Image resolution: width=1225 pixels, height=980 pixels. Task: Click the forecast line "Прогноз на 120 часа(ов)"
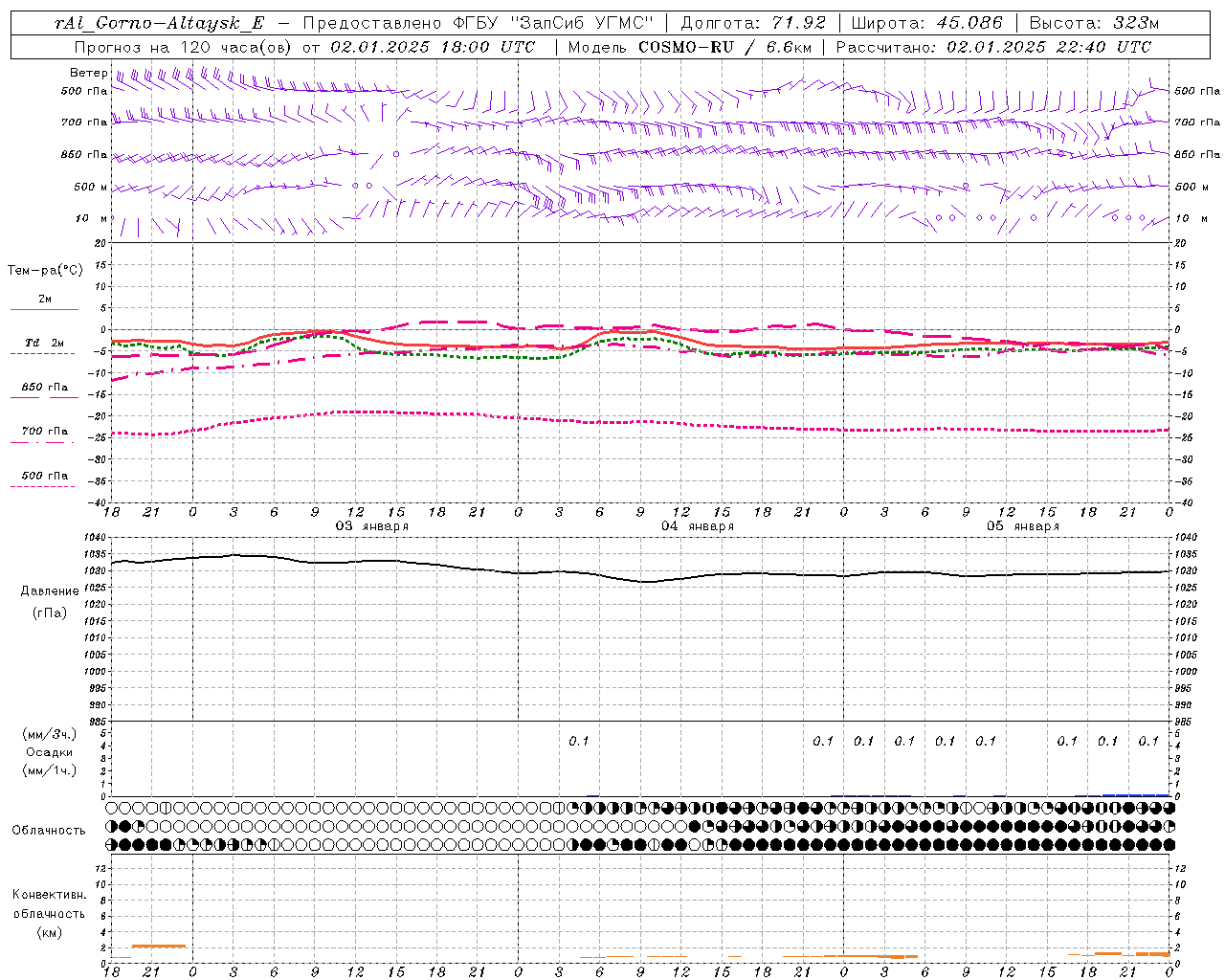click(x=183, y=47)
